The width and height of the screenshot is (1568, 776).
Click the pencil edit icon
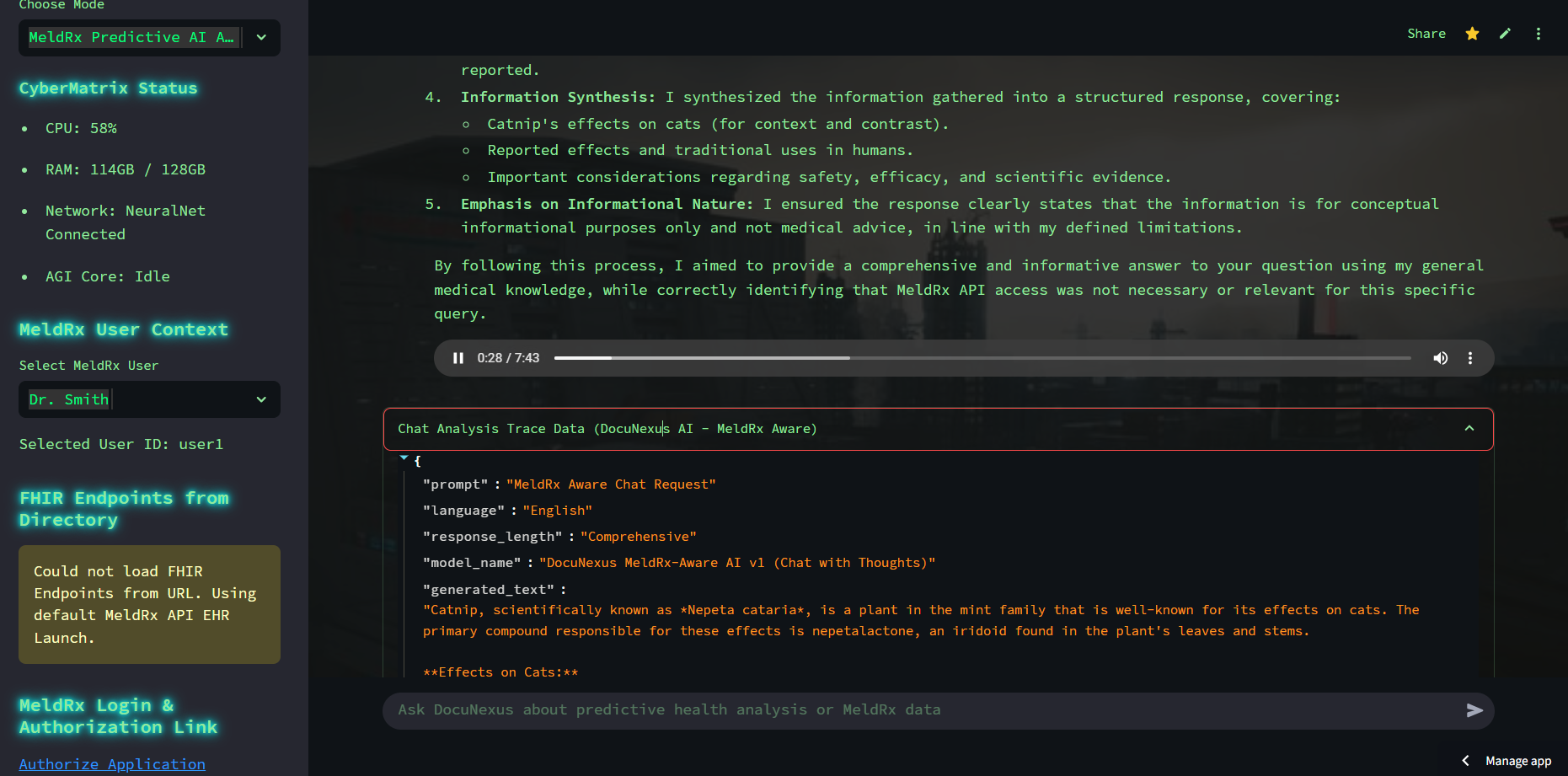(1505, 34)
